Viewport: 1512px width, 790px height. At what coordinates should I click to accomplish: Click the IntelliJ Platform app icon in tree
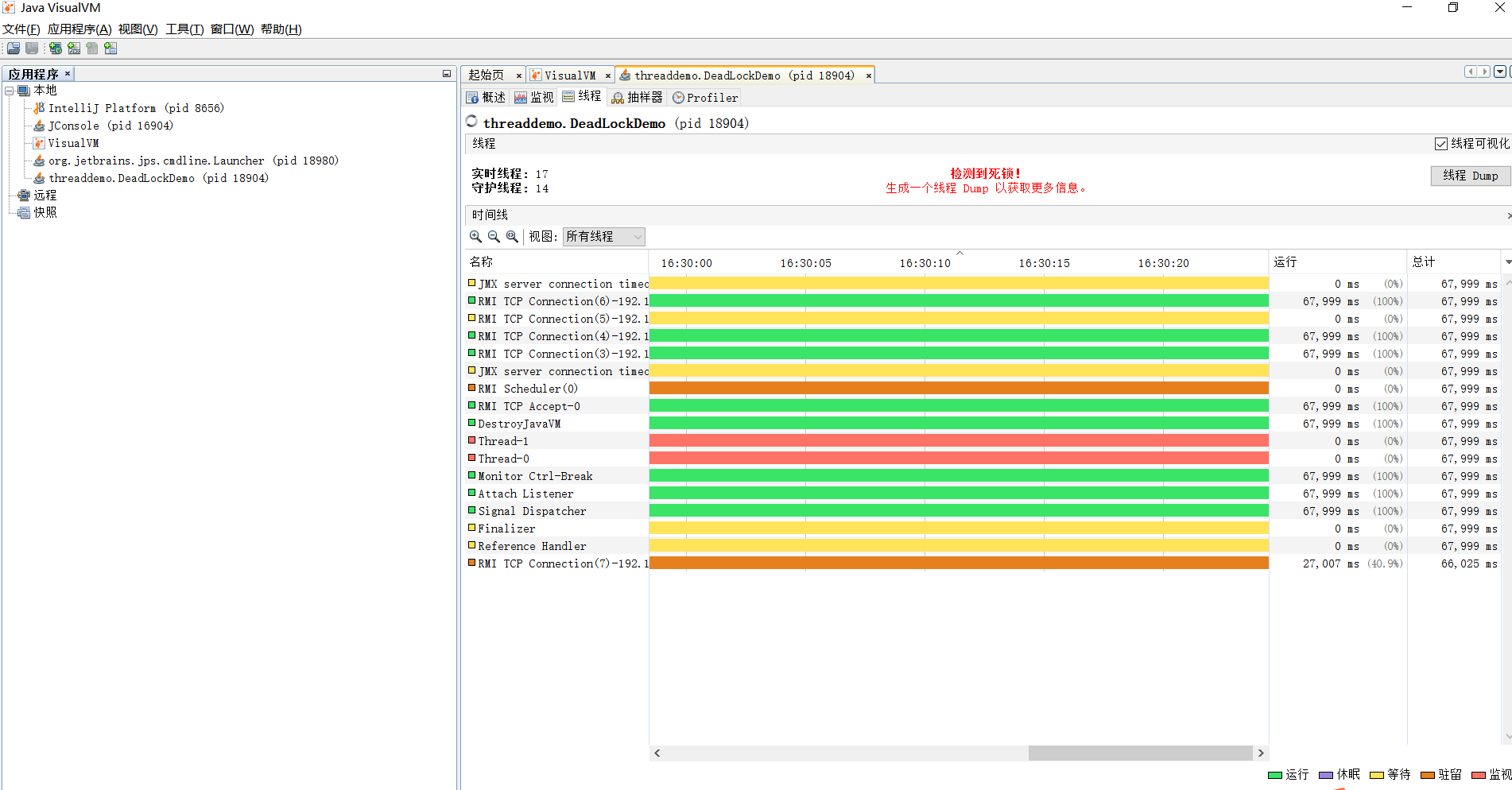[x=39, y=108]
